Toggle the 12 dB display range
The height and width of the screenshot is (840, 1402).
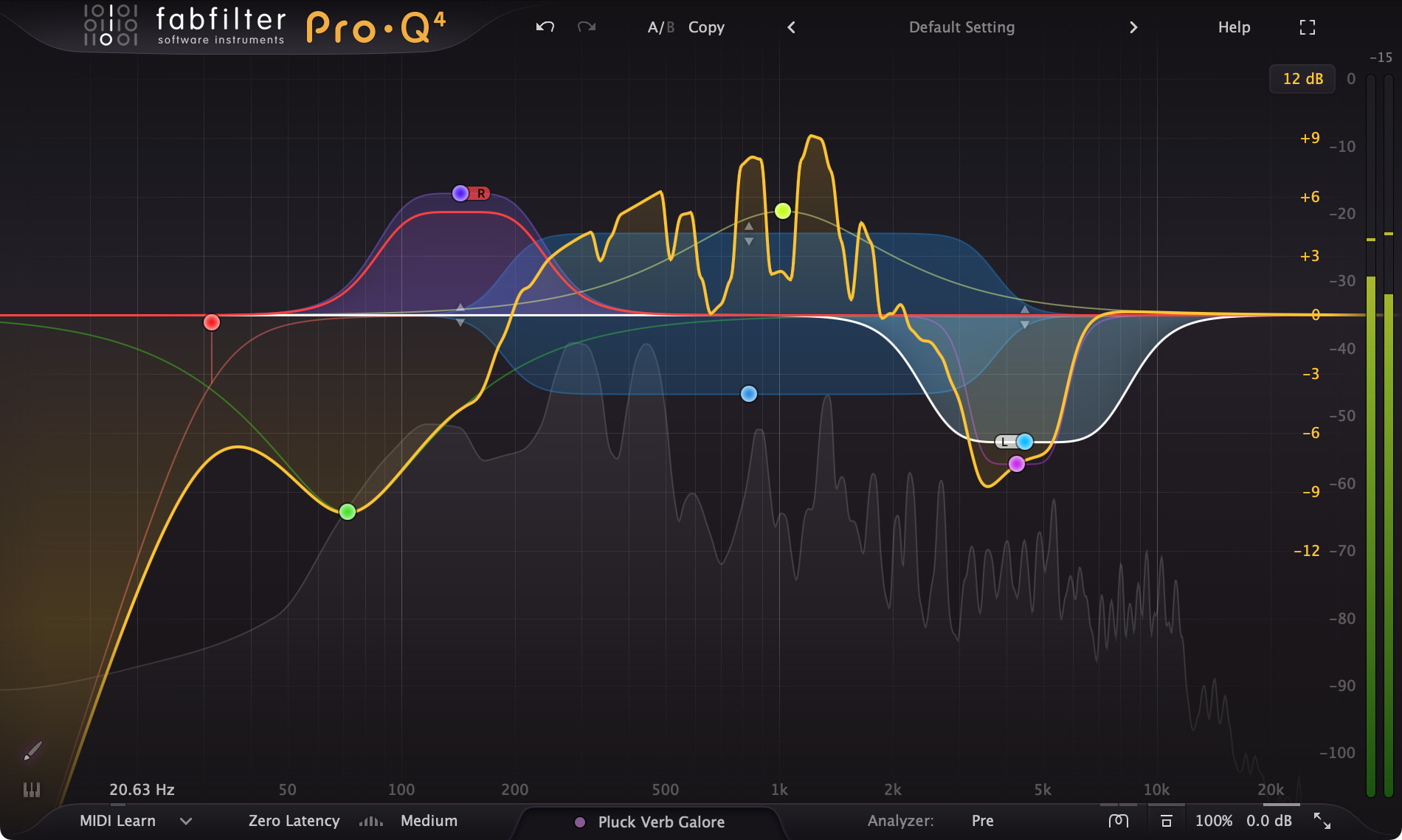coord(1302,78)
